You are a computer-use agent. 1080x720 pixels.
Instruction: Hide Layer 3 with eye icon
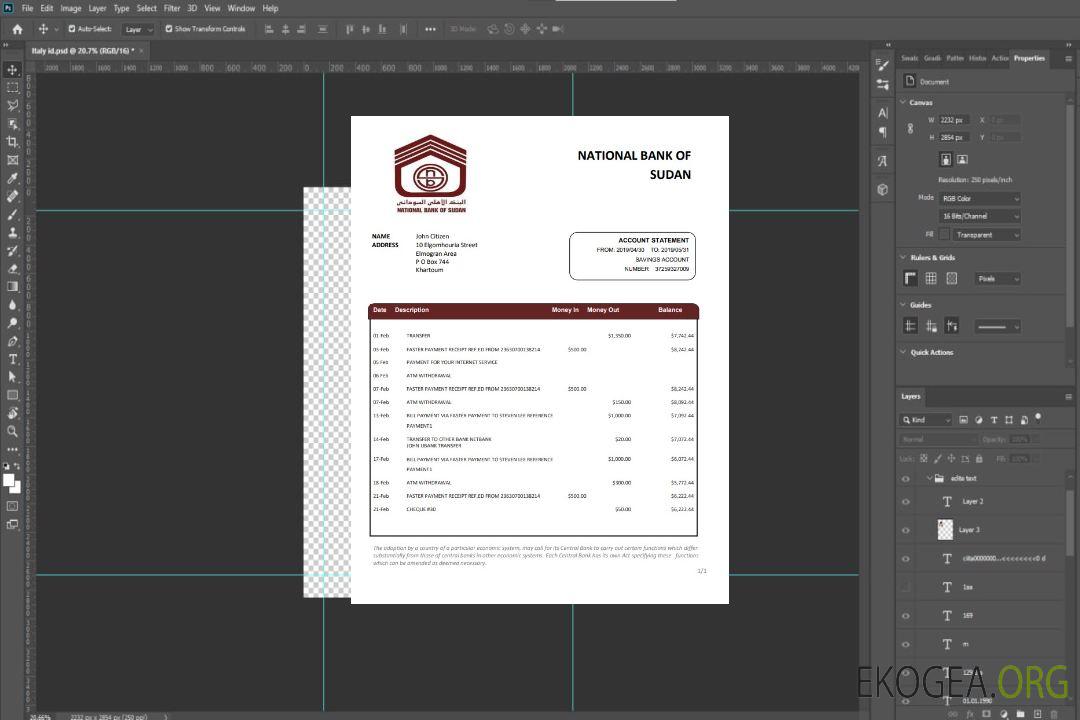[x=906, y=530]
